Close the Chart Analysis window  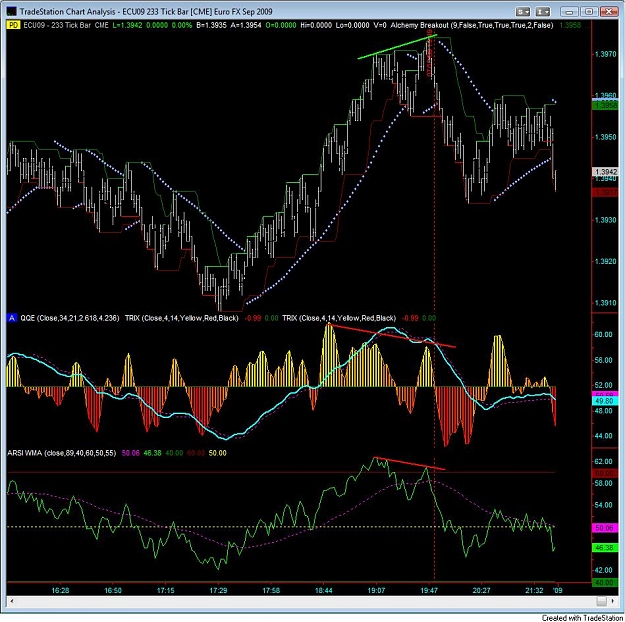(609, 12)
